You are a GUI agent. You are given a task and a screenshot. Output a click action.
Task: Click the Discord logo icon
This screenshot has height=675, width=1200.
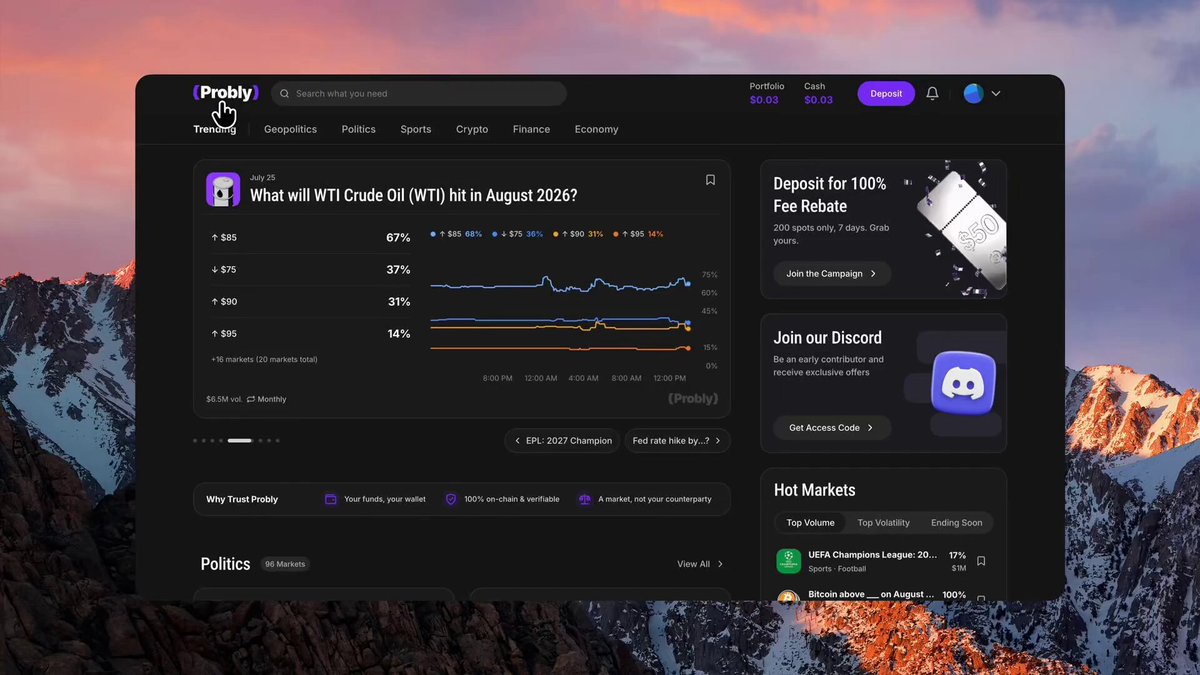click(963, 382)
